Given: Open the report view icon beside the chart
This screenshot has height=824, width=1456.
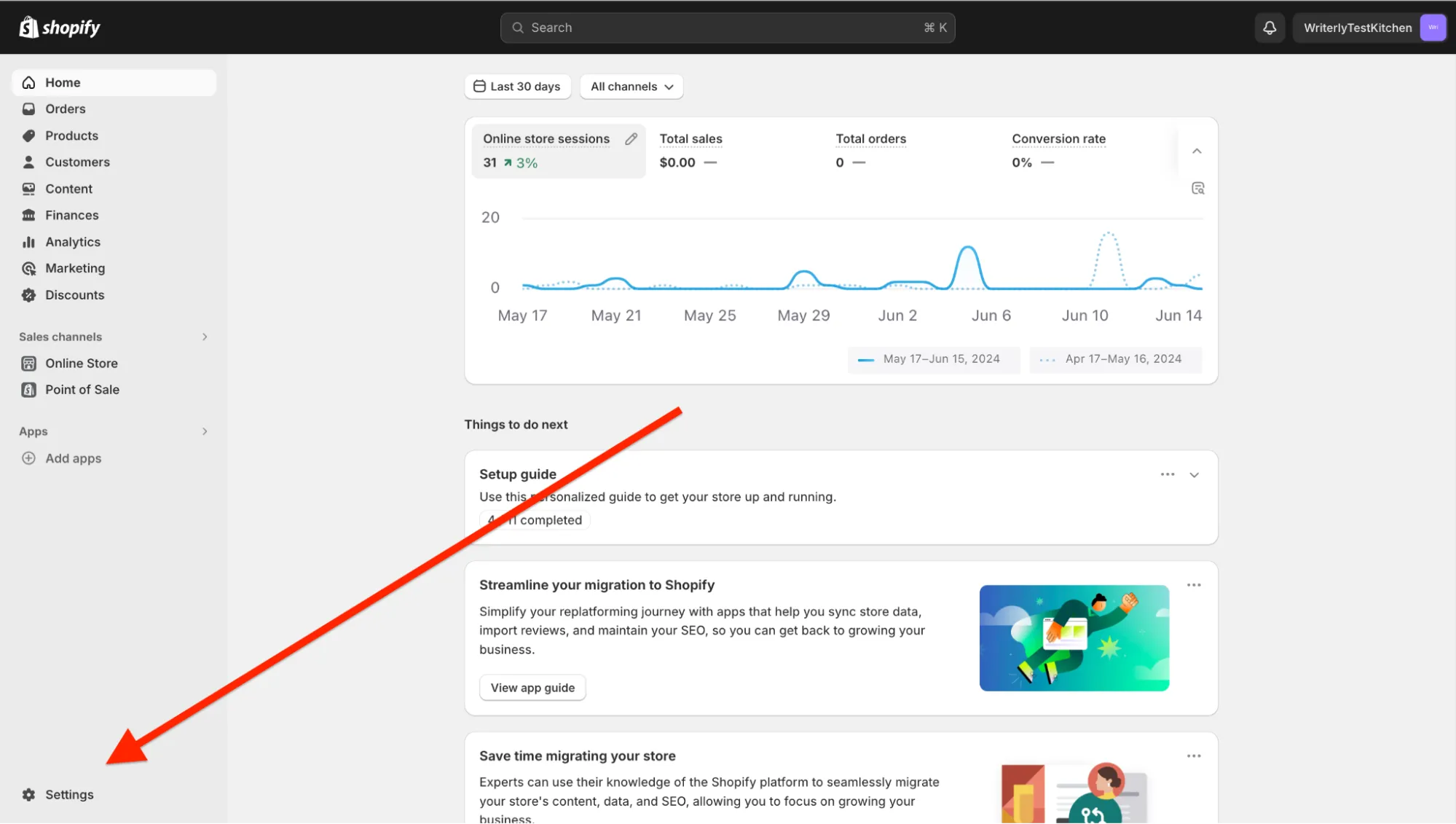Looking at the screenshot, I should (1197, 188).
